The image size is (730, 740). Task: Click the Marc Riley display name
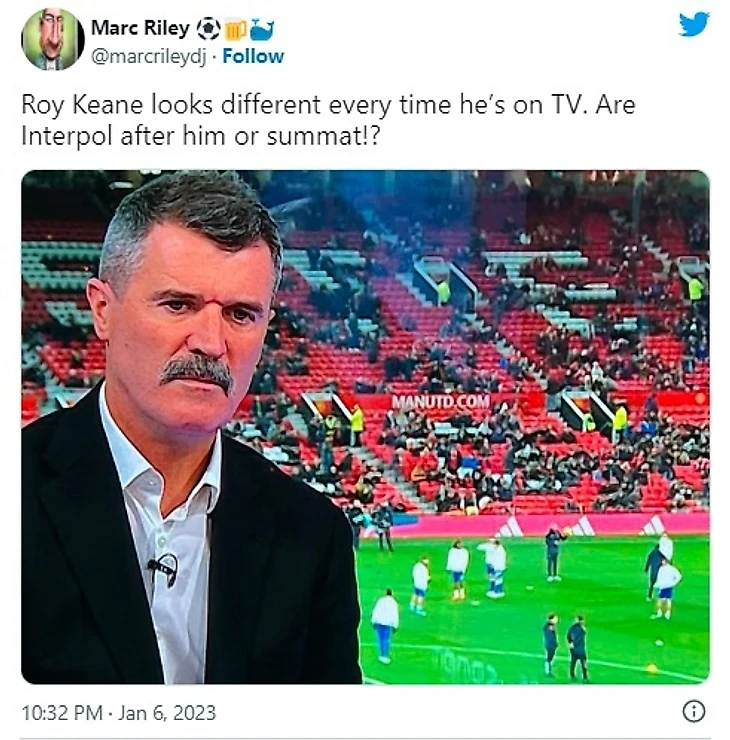141,28
